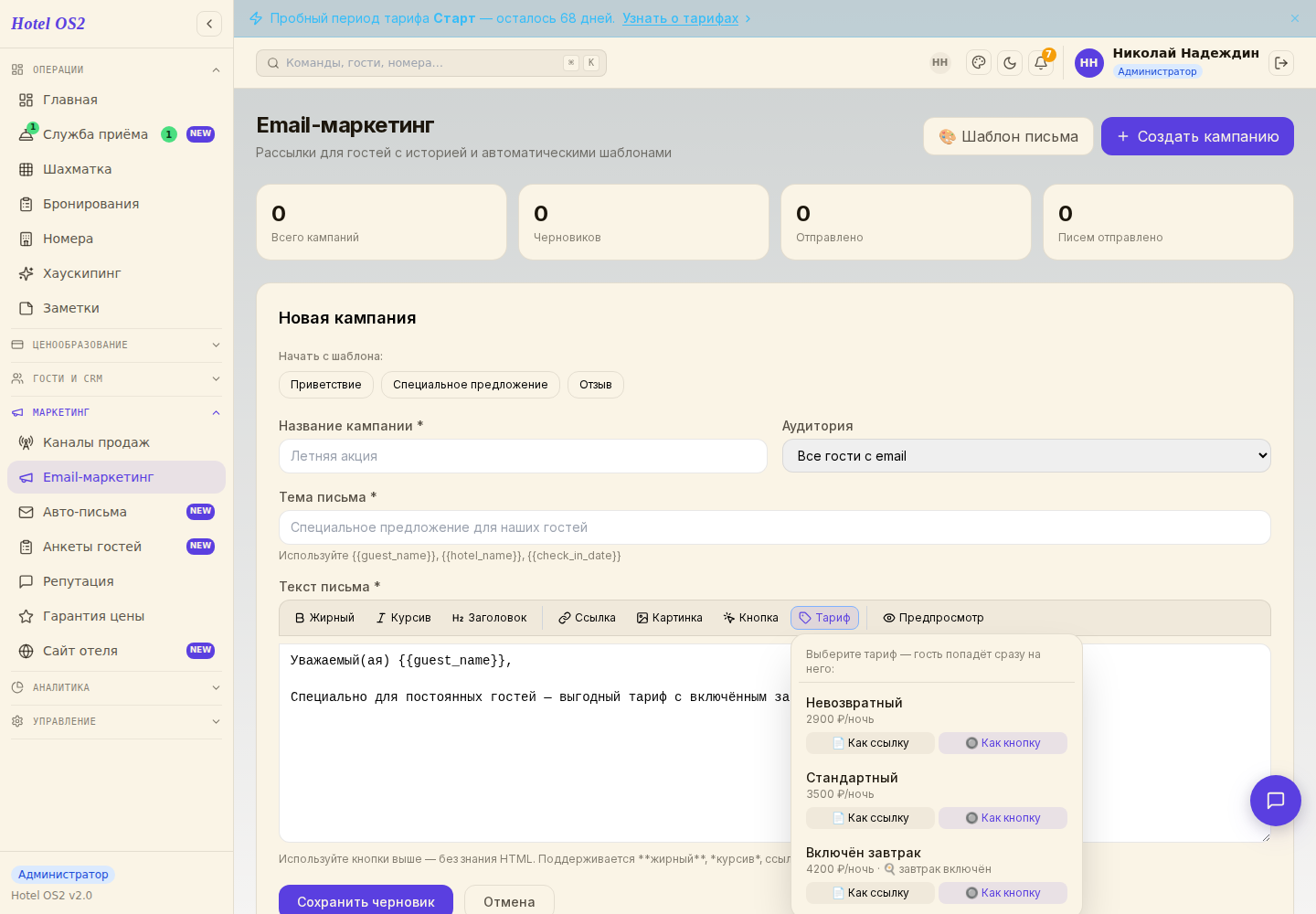1316x914 pixels.
Task: Toggle dark mode moon icon
Action: tap(1010, 63)
